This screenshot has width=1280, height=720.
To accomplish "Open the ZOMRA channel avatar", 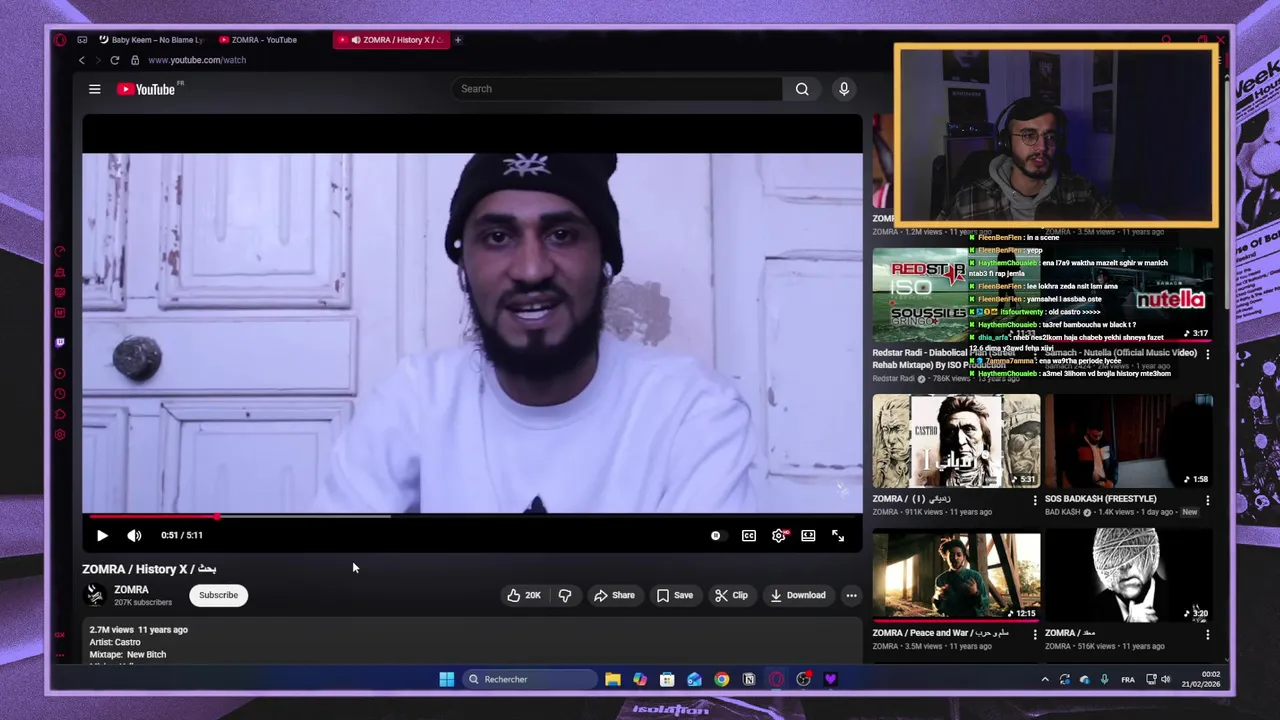I will 95,595.
